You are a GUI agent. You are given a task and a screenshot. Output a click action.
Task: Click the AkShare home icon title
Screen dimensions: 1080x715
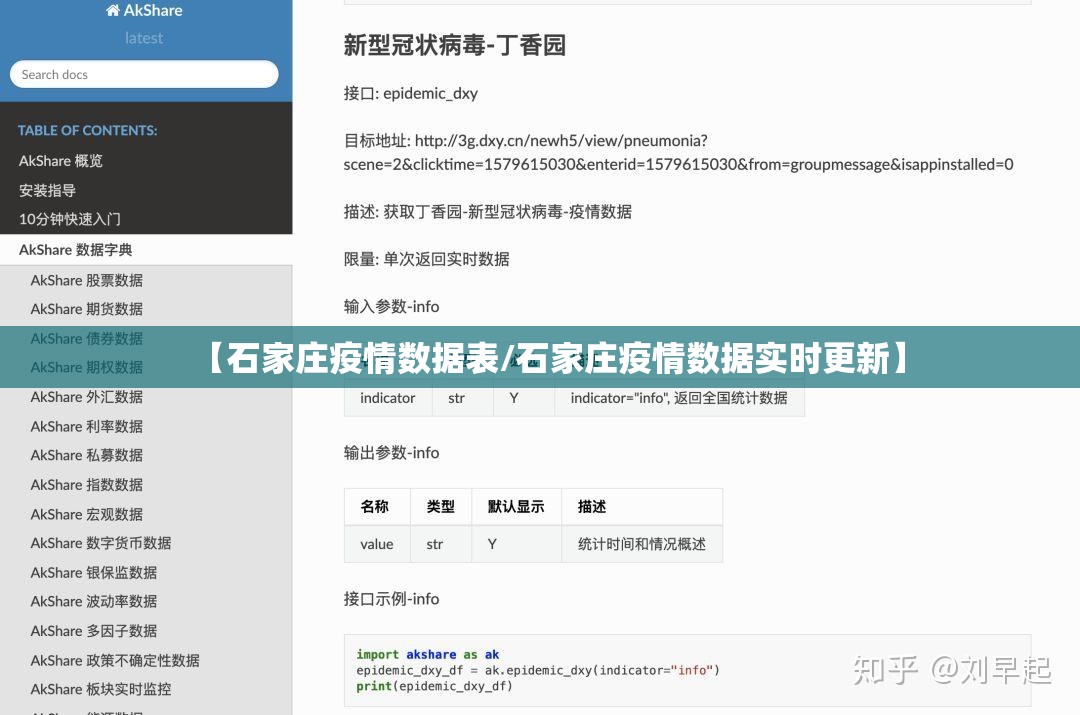[144, 11]
